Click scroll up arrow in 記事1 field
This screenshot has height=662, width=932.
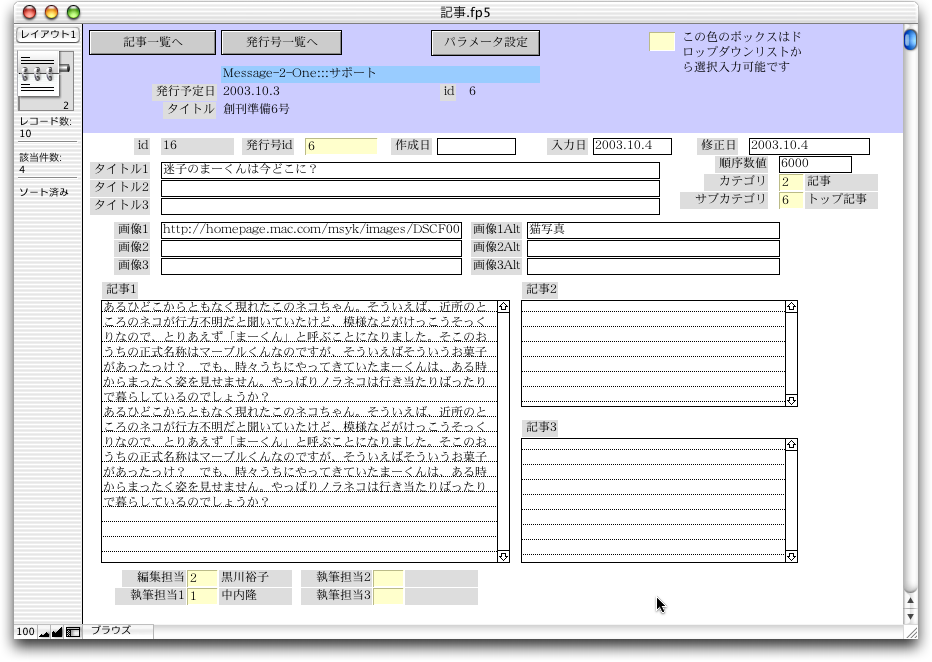click(503, 307)
